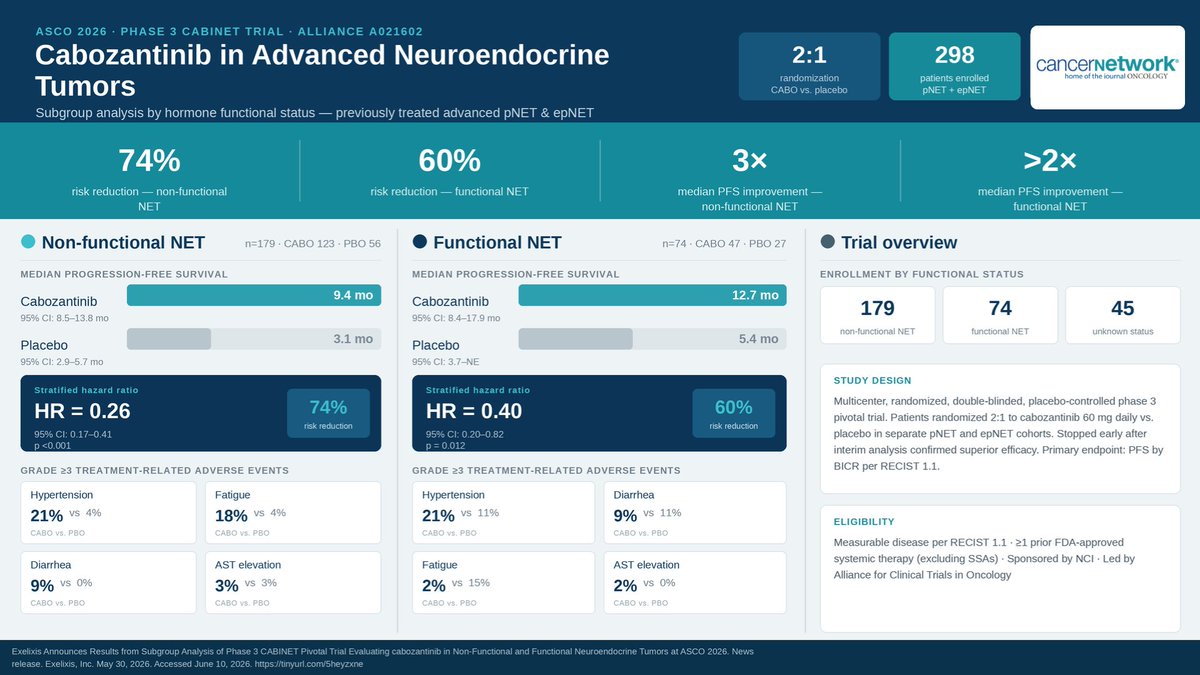This screenshot has width=1200, height=675.
Task: Click the Cancer Network logo
Action: pyautogui.click(x=1107, y=67)
